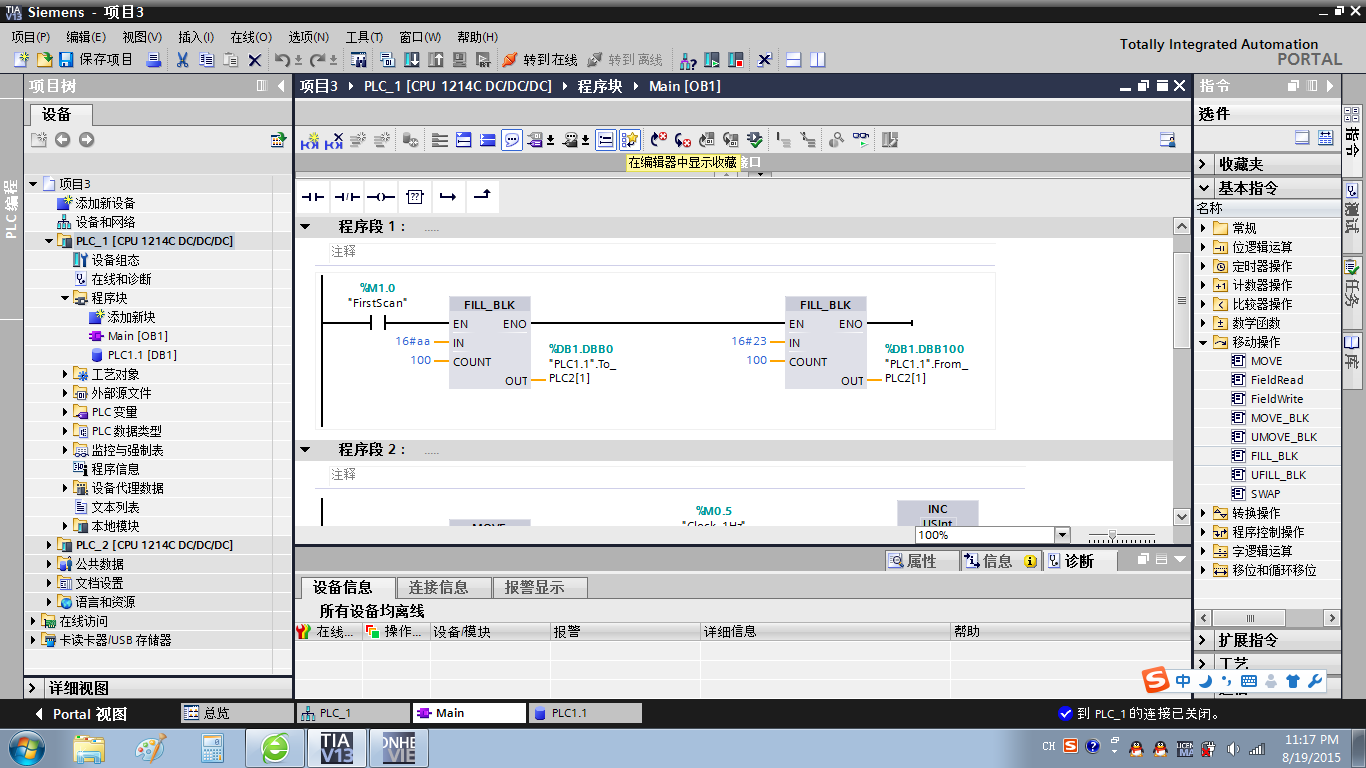Screen dimensions: 1366x768
Task: Switch to the 连接信息 tab
Action: (445, 587)
